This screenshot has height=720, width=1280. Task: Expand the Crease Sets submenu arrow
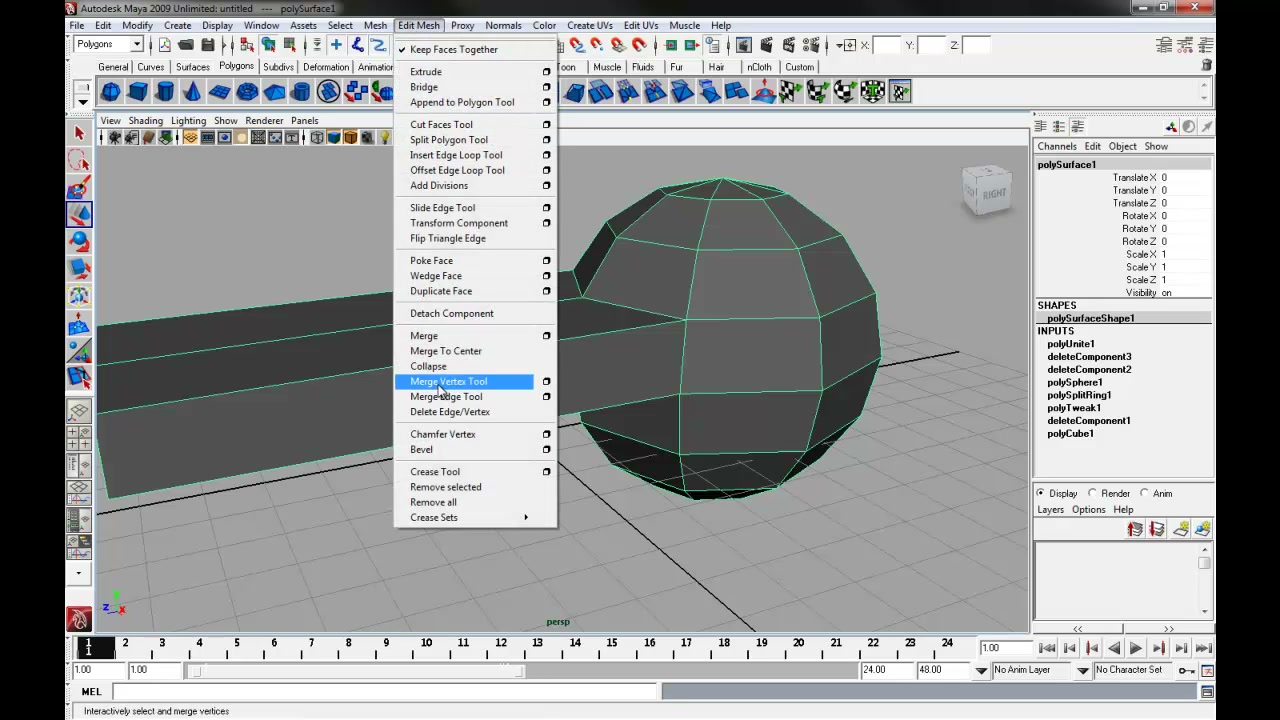[x=525, y=517]
